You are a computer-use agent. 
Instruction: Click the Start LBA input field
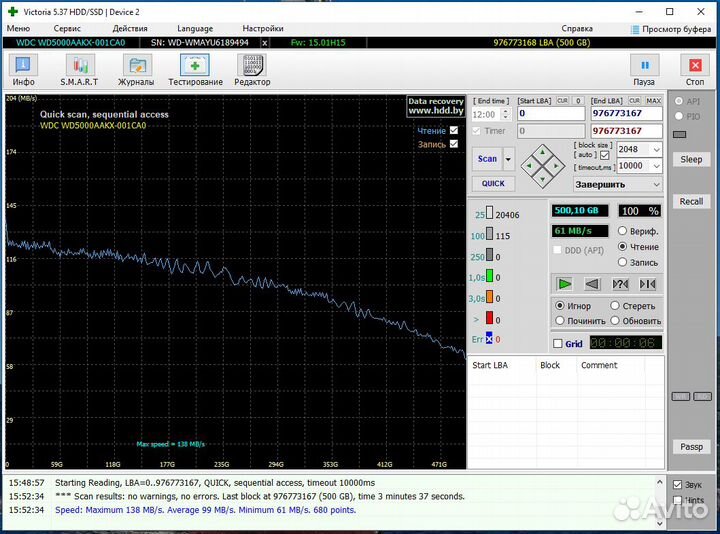pos(551,113)
